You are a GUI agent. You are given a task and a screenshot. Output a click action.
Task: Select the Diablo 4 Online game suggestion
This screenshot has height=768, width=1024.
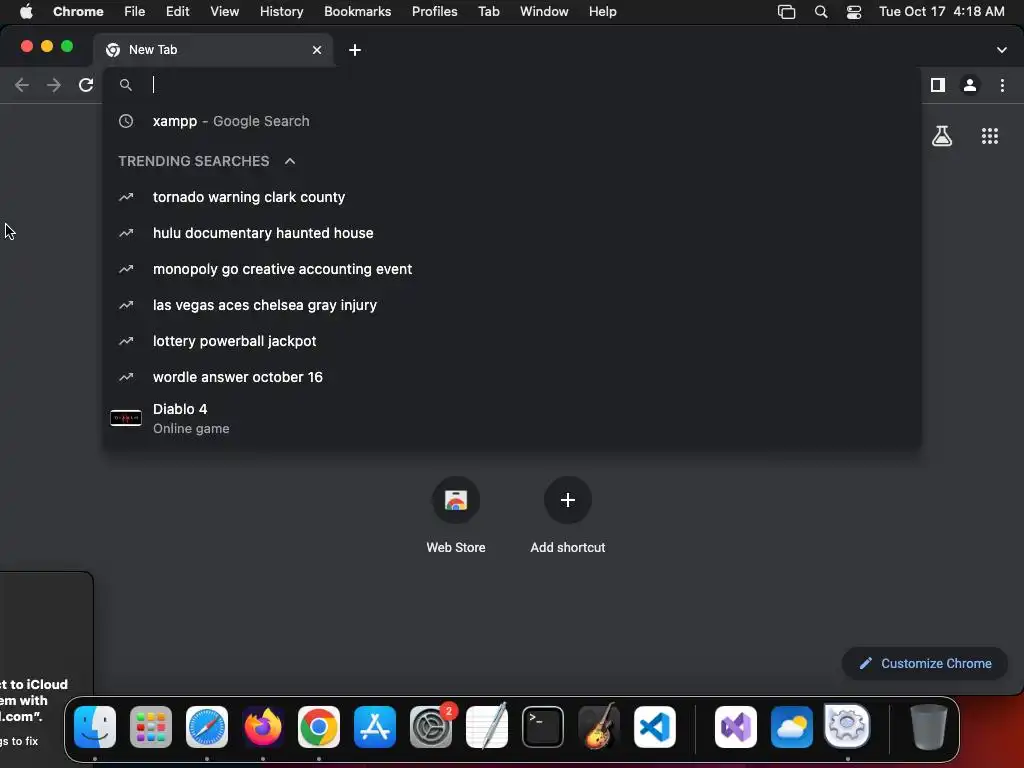tap(511, 419)
